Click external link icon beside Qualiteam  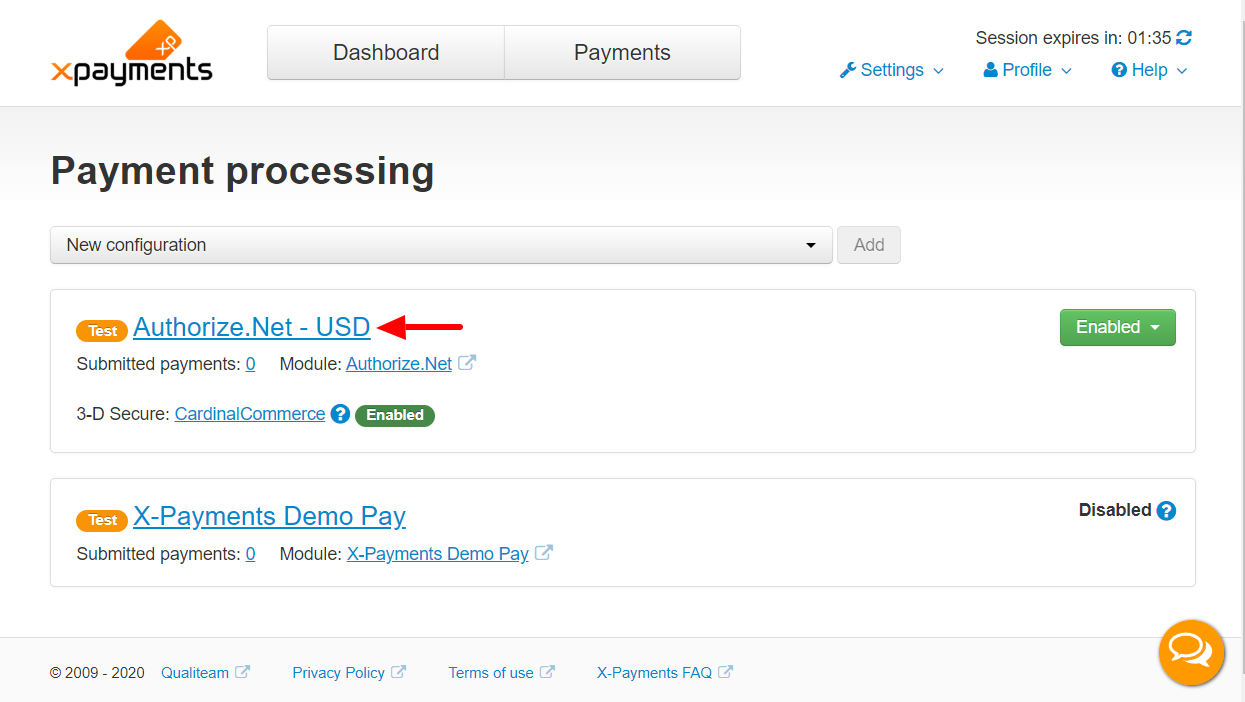(242, 672)
